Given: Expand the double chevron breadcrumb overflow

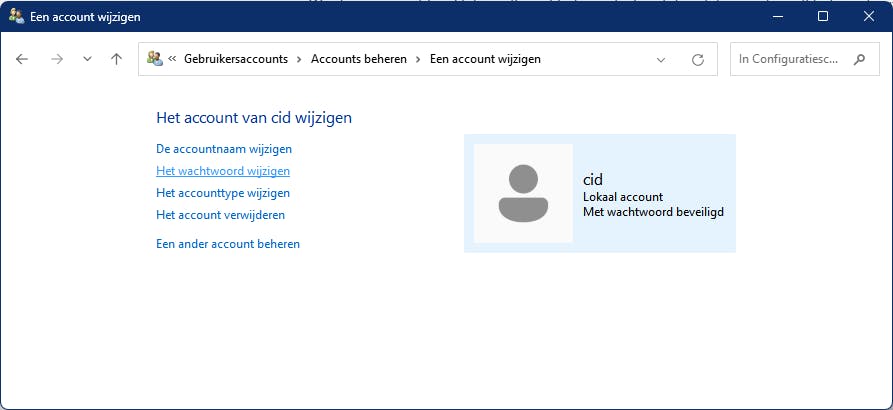Looking at the screenshot, I should [173, 59].
